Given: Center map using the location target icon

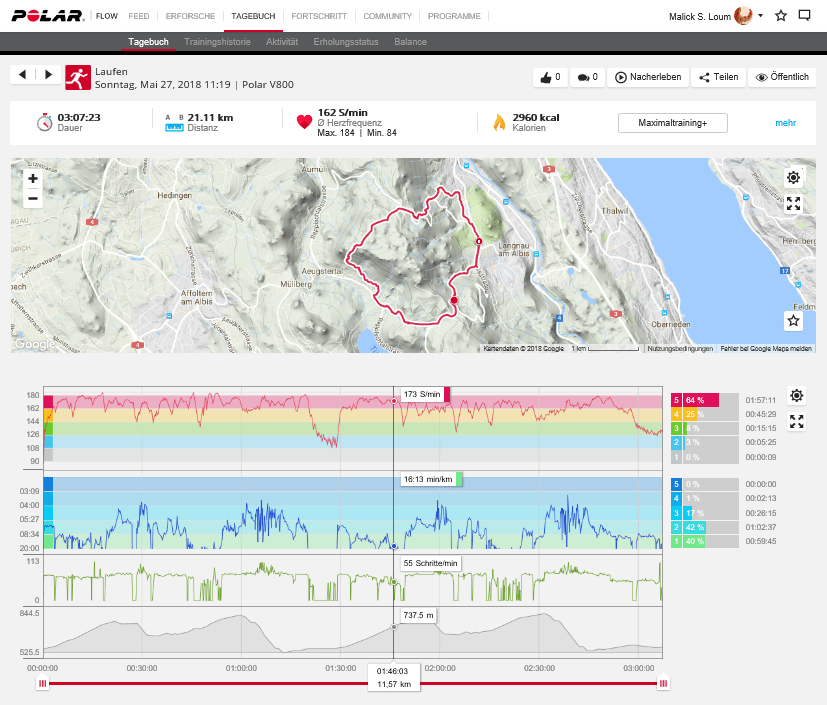Looking at the screenshot, I should click(x=793, y=177).
